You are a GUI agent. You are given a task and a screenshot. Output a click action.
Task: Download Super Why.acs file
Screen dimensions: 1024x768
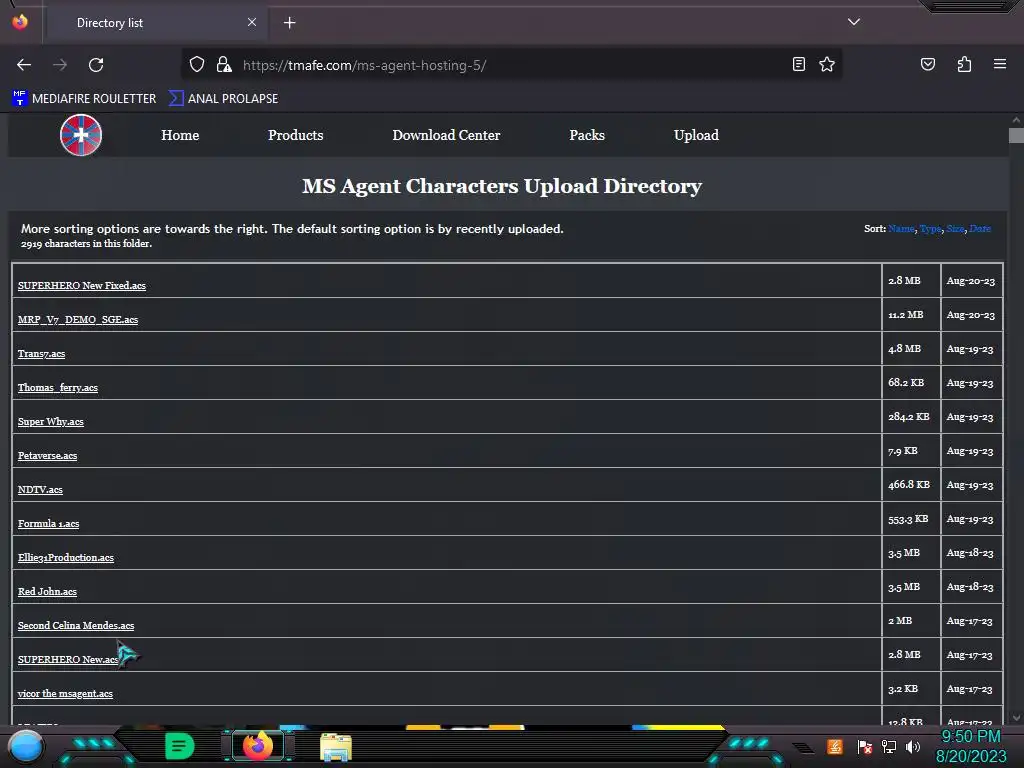point(50,421)
